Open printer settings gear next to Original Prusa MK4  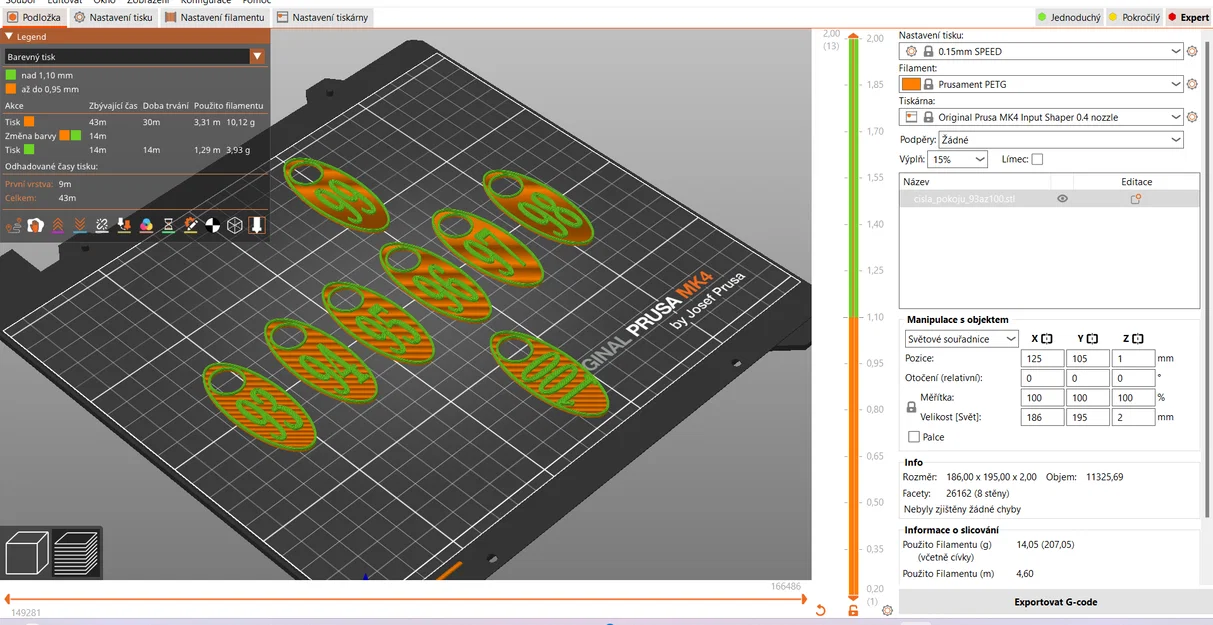pos(1191,117)
